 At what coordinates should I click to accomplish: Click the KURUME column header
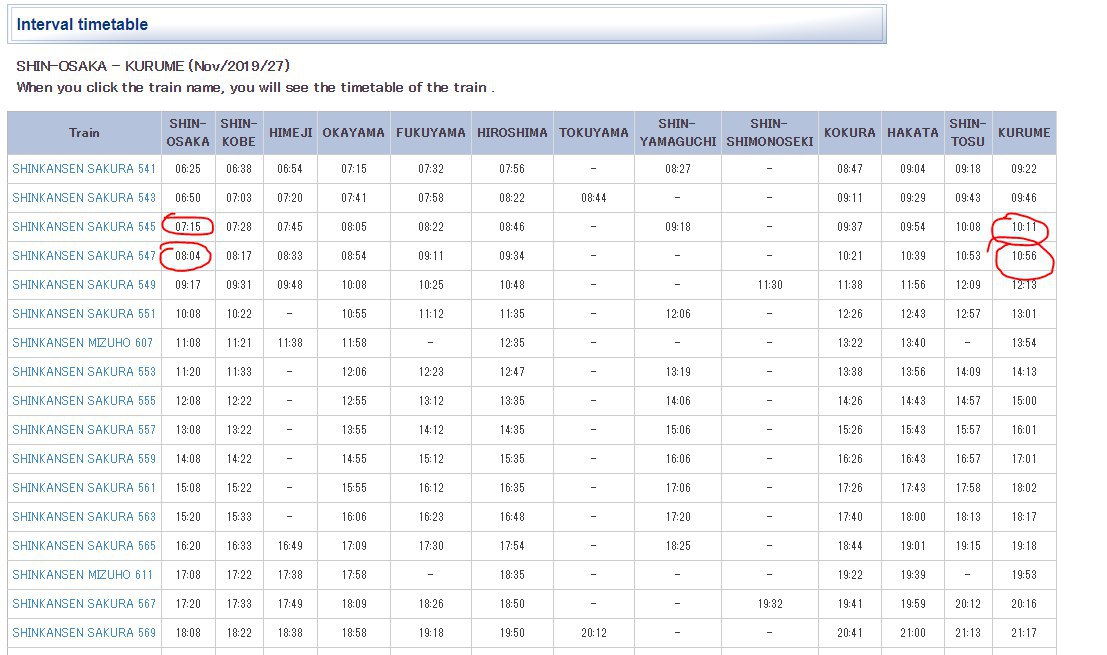(x=1024, y=133)
